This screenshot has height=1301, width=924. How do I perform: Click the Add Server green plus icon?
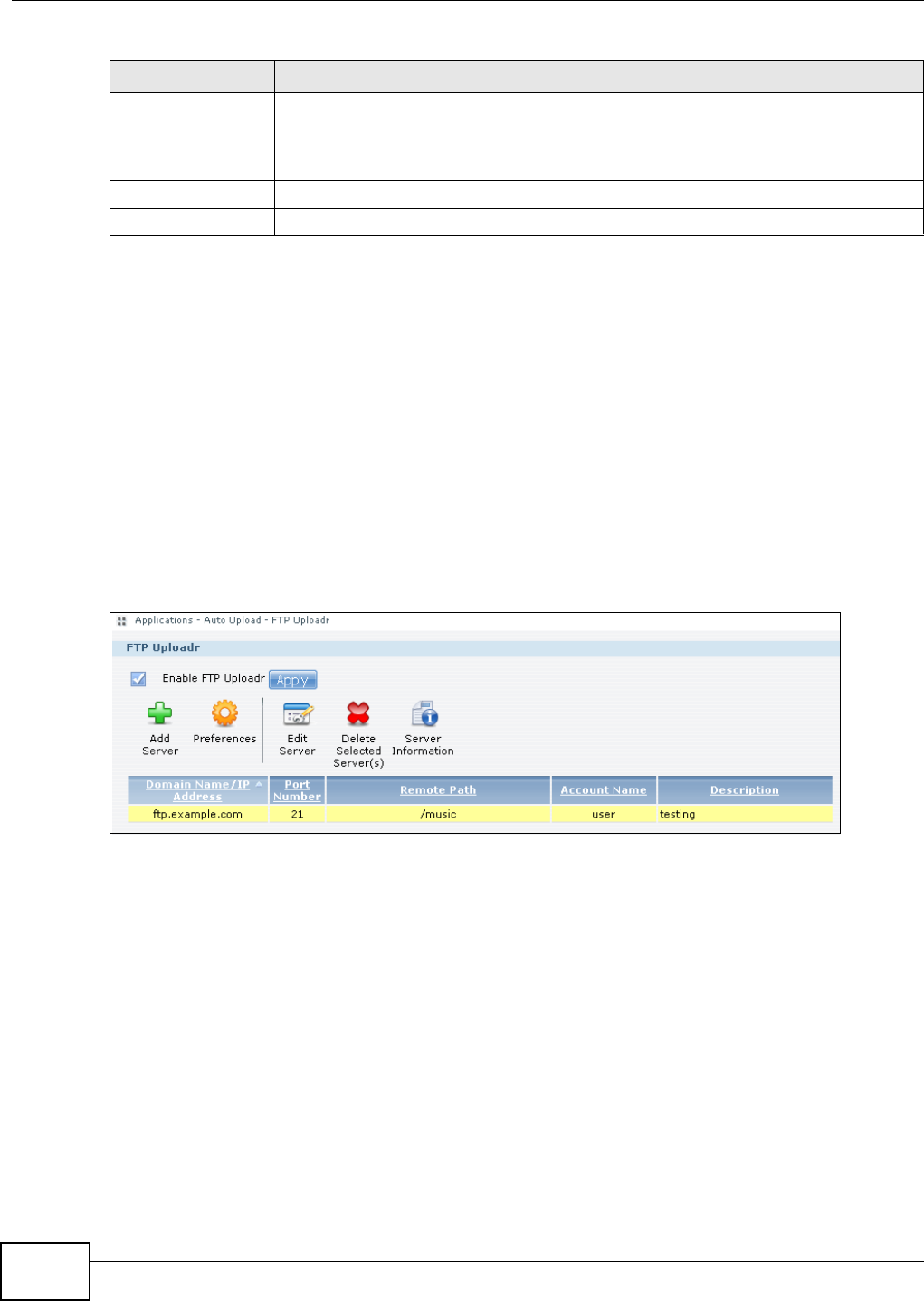[x=160, y=714]
